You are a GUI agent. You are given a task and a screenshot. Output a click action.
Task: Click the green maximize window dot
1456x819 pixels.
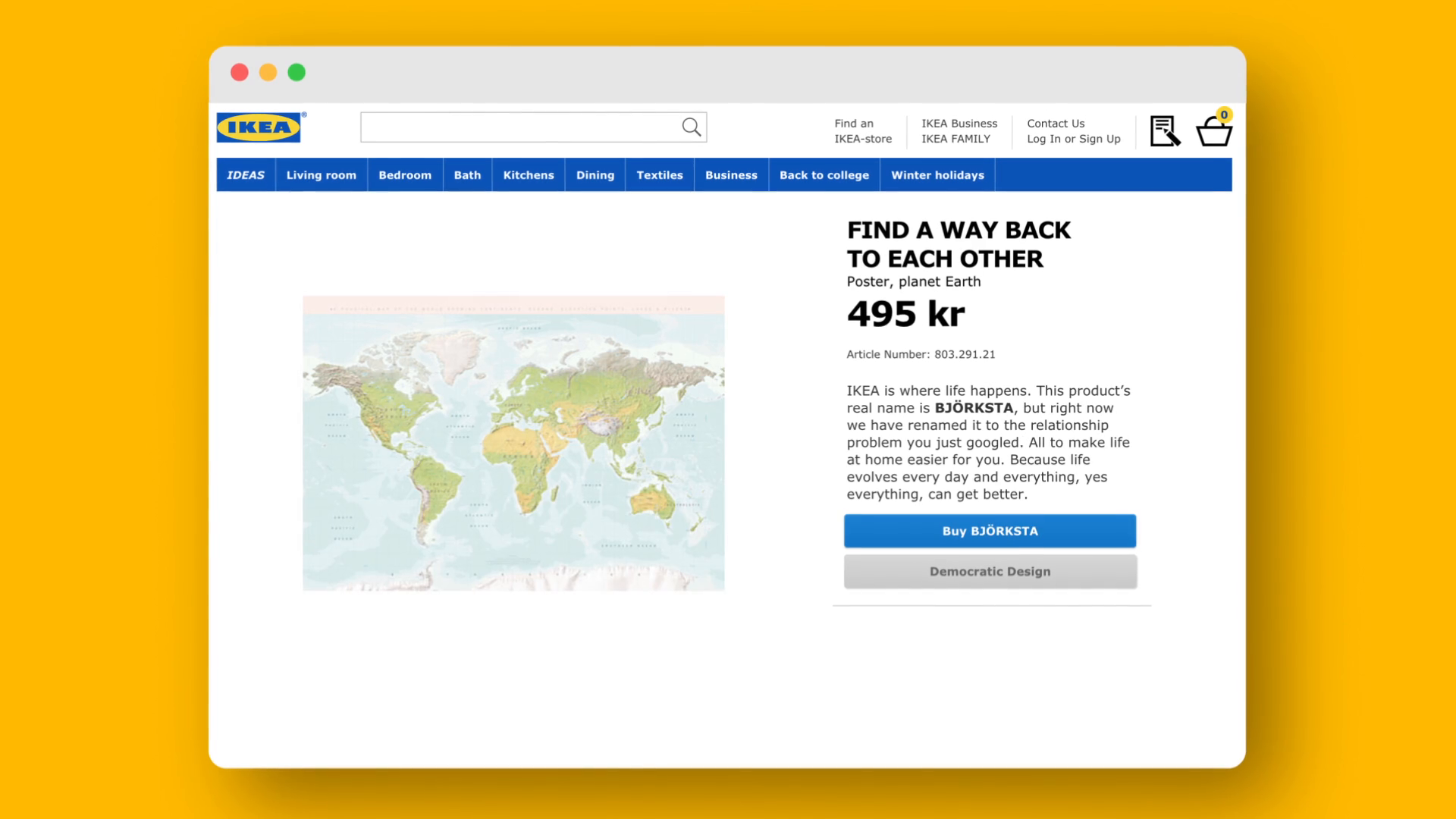pos(297,72)
